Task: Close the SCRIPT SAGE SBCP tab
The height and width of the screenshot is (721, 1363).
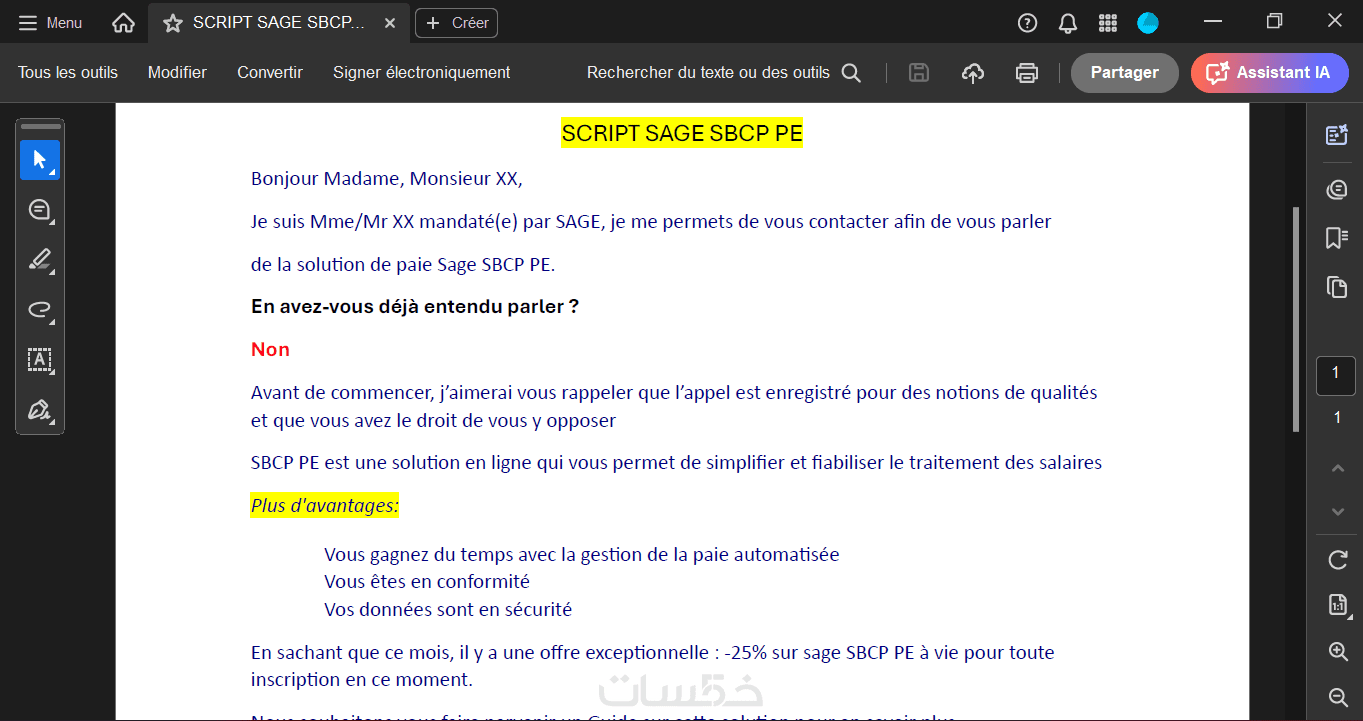Action: point(390,23)
